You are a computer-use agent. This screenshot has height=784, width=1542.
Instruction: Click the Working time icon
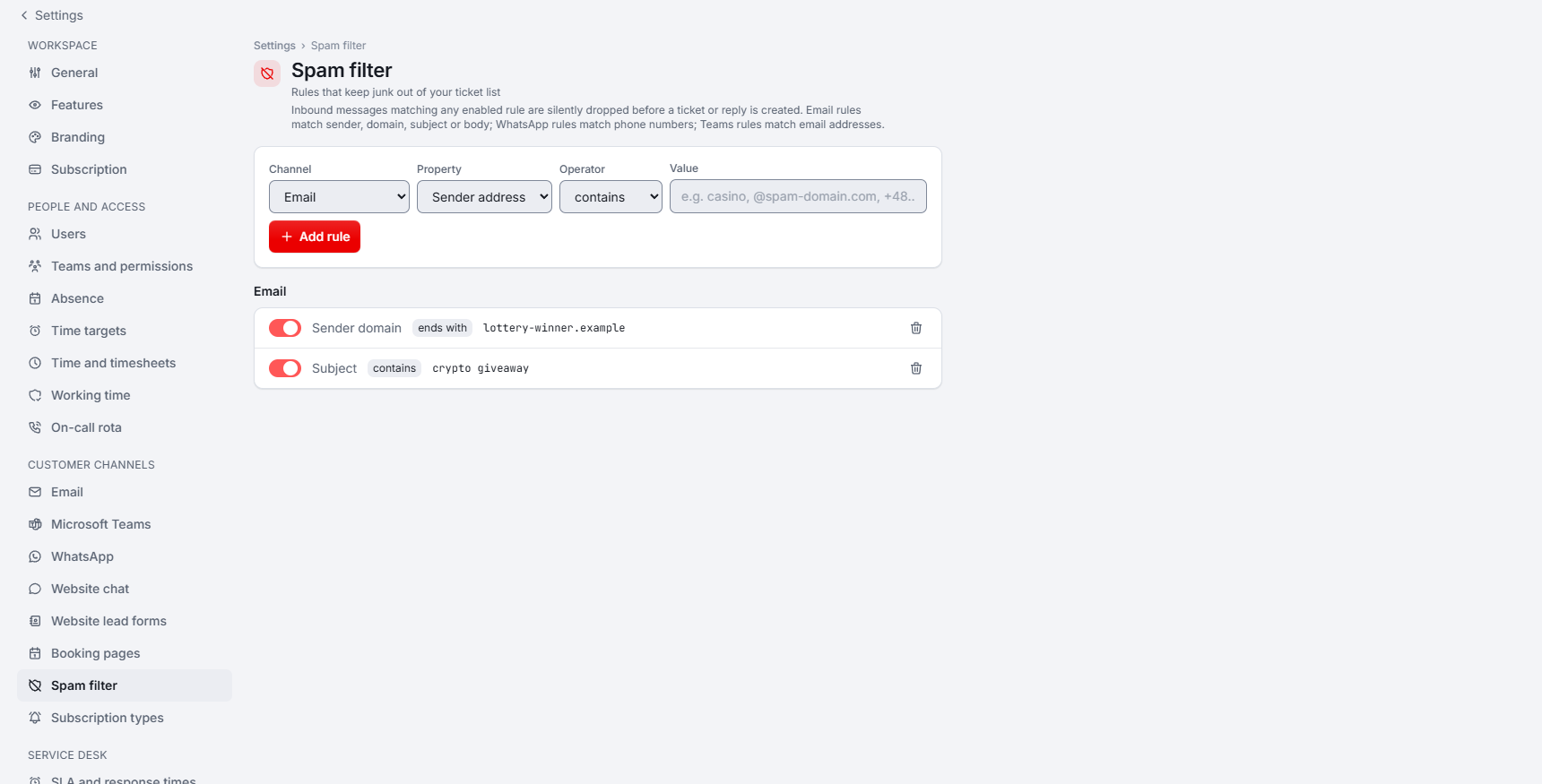click(x=35, y=395)
